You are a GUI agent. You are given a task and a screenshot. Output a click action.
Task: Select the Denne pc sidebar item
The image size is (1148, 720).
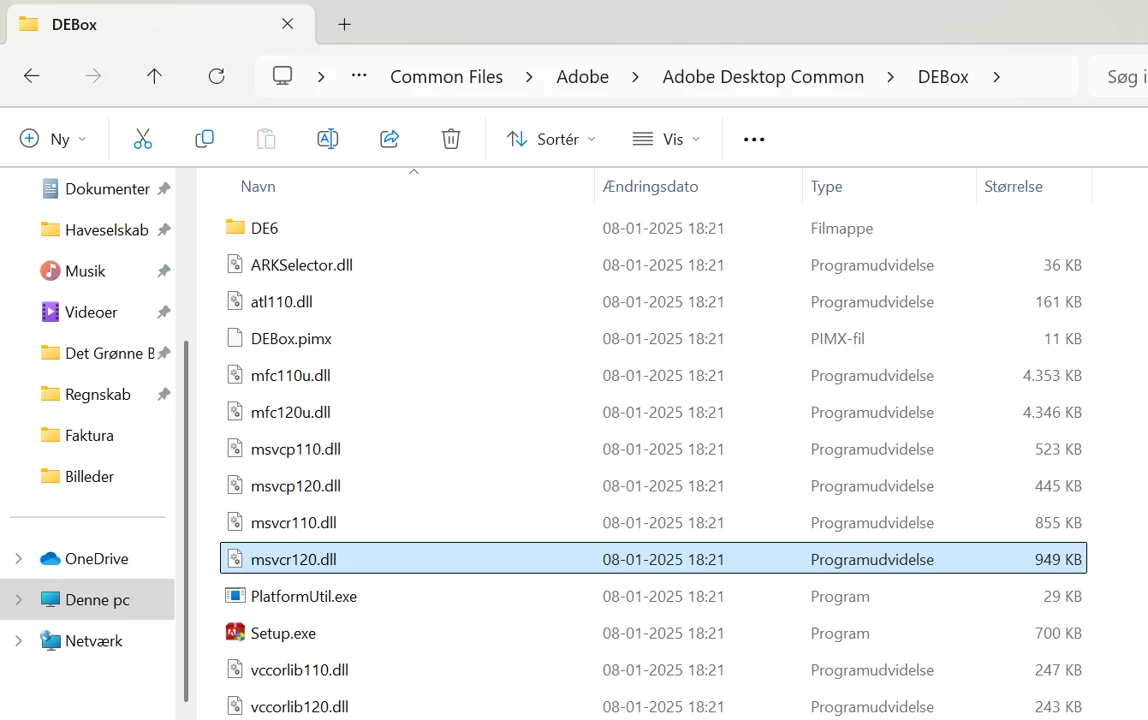pos(87,599)
